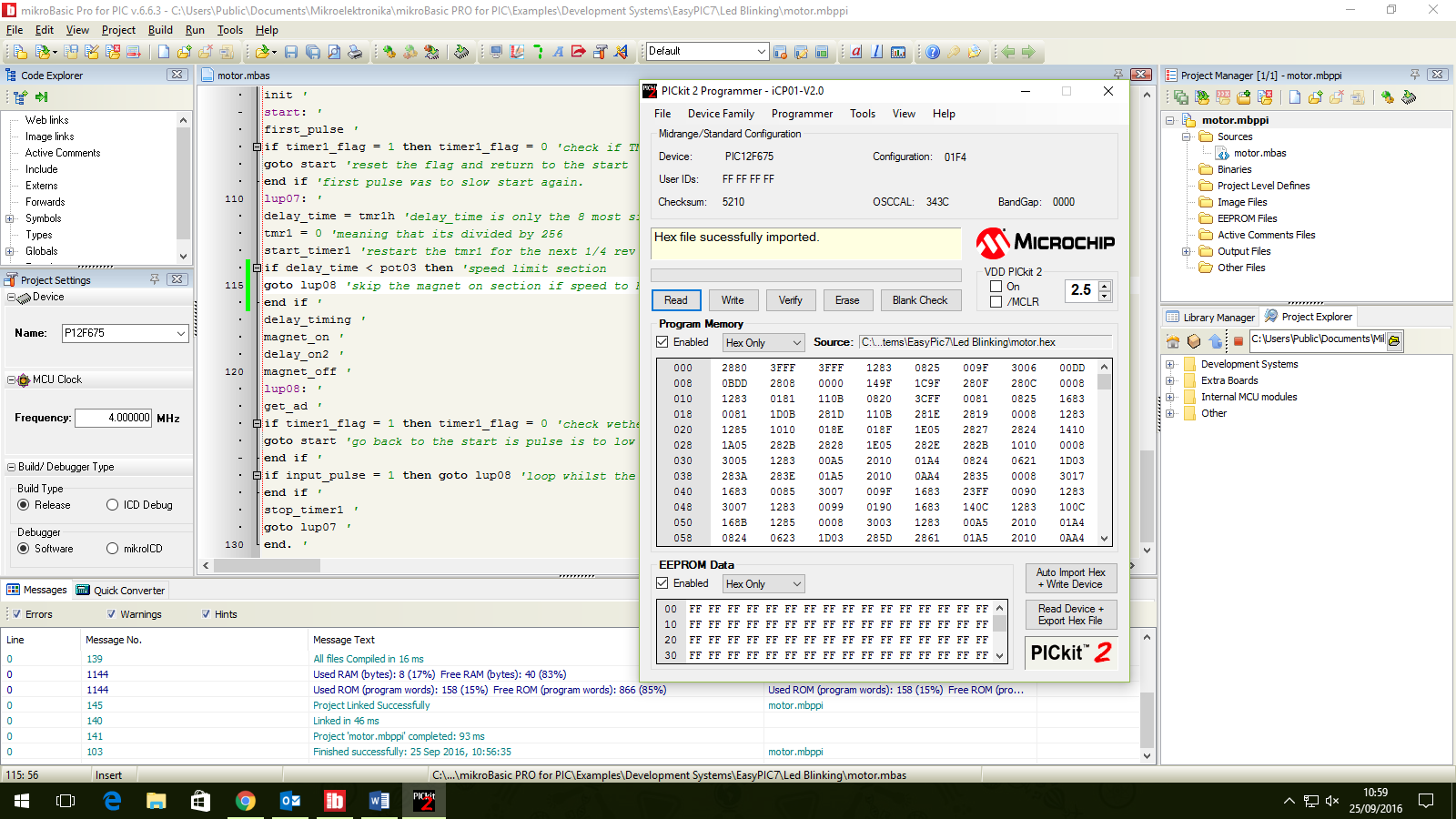Click the Blank Check button
This screenshot has width=1456, height=819.
click(x=920, y=300)
